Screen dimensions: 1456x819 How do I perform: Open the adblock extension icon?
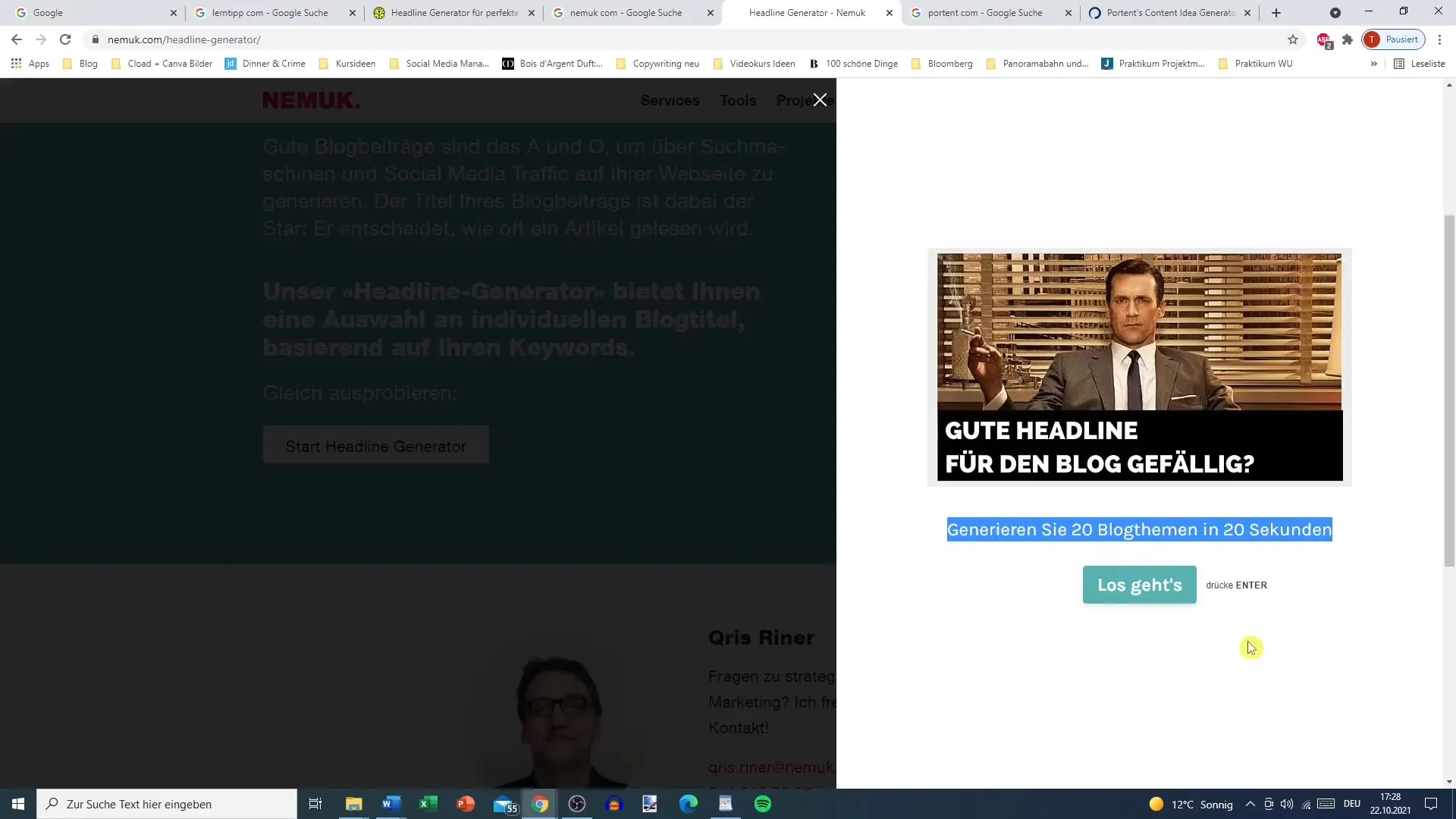coord(1324,40)
